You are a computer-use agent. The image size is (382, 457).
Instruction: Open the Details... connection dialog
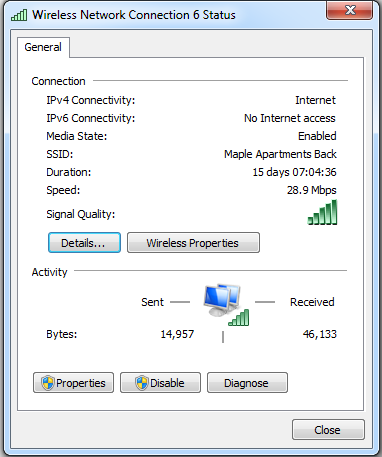pyautogui.click(x=84, y=243)
